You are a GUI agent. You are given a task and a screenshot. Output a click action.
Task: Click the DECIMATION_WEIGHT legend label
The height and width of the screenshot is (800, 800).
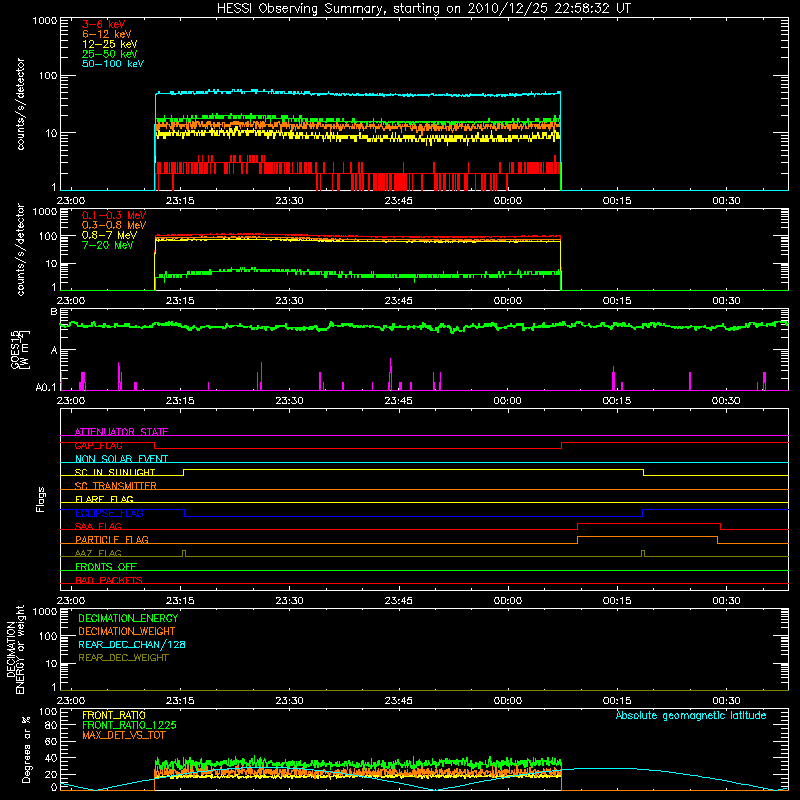pyautogui.click(x=127, y=631)
